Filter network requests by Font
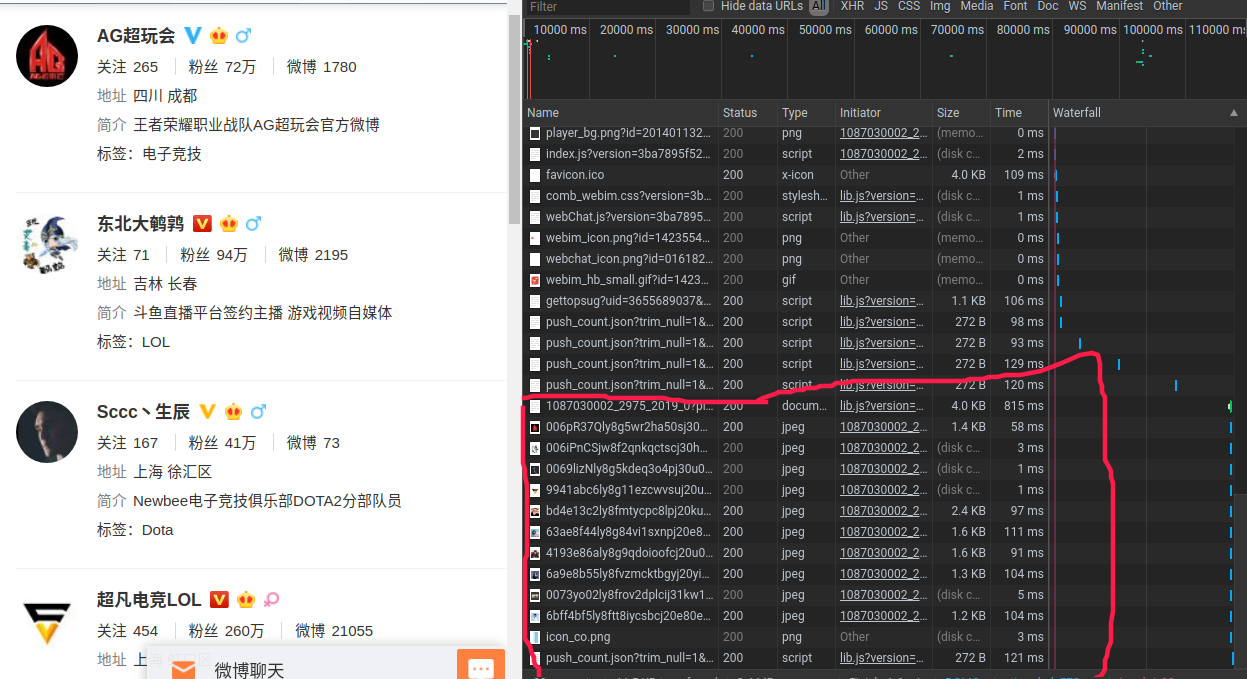1247x679 pixels. coord(1015,6)
